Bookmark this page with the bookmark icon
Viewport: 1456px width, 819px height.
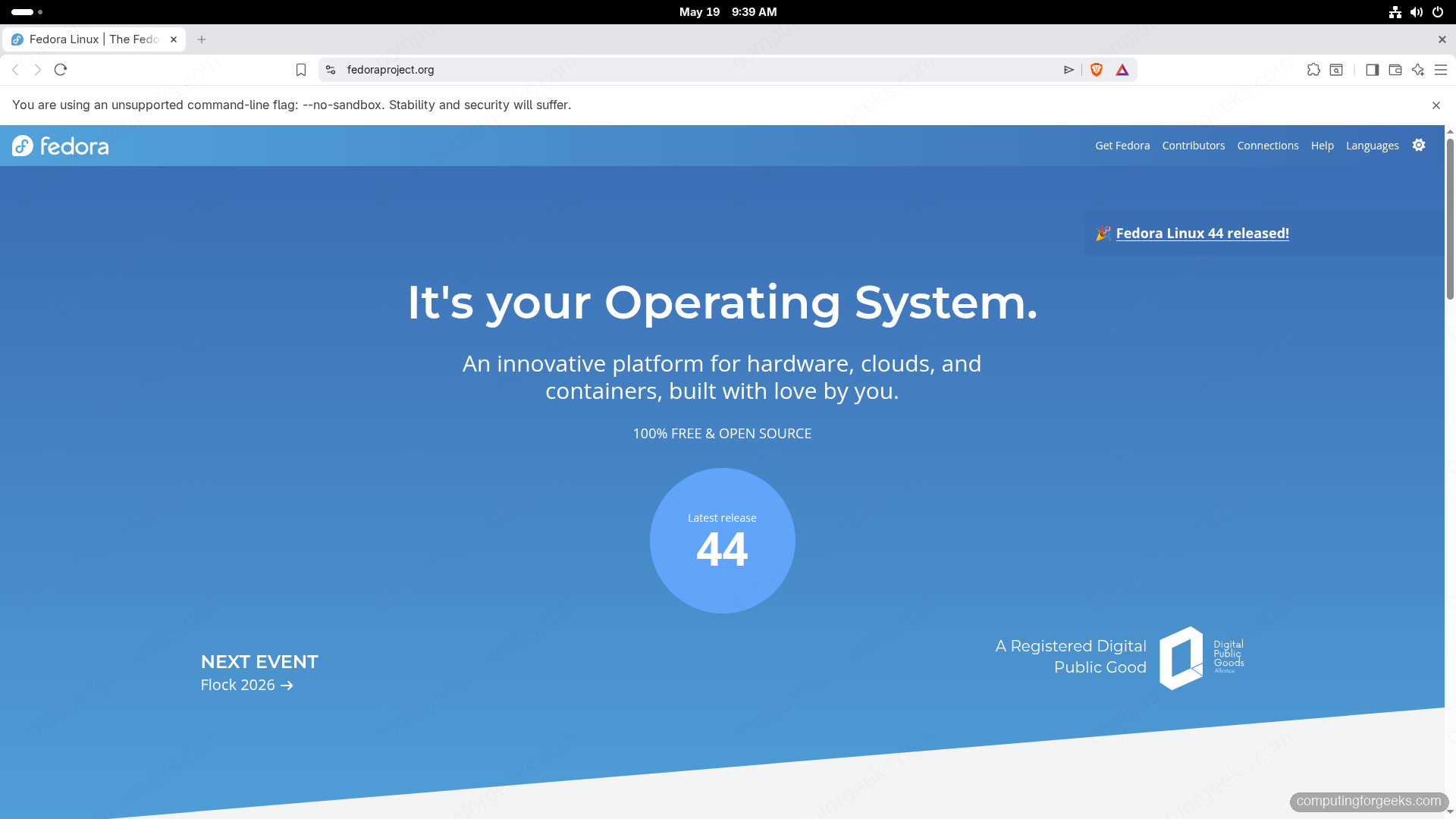click(301, 70)
